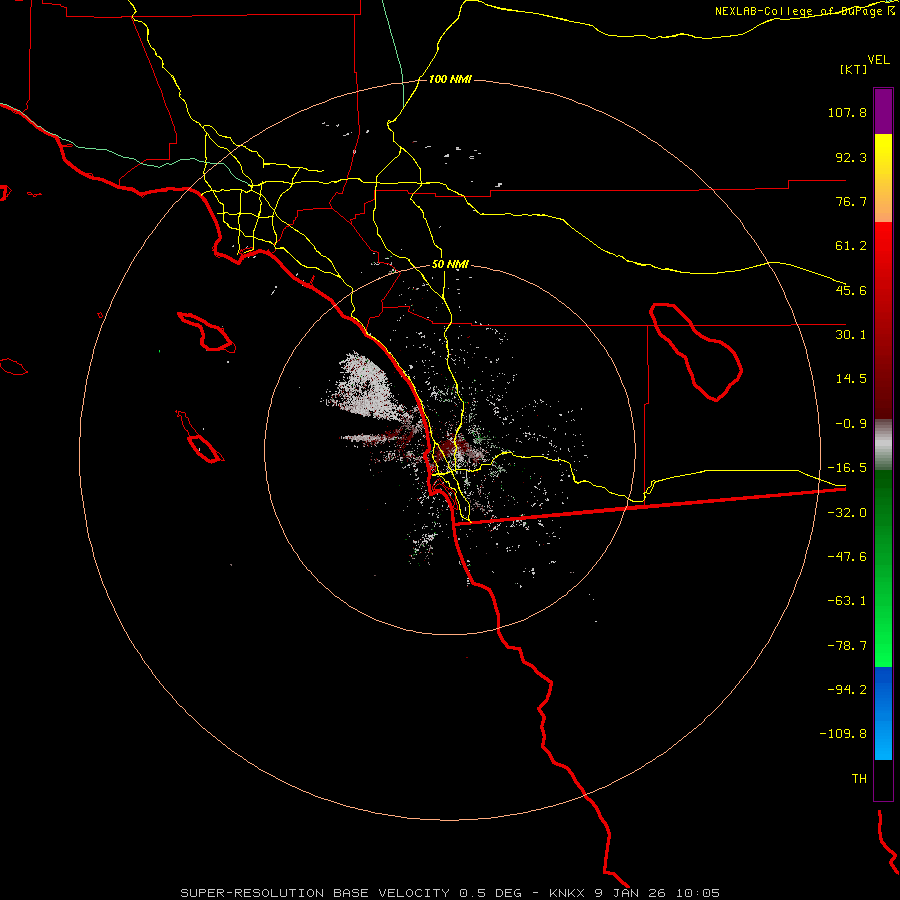Click the 92.3 velocity scale value
The height and width of the screenshot is (900, 900).
[x=851, y=157]
